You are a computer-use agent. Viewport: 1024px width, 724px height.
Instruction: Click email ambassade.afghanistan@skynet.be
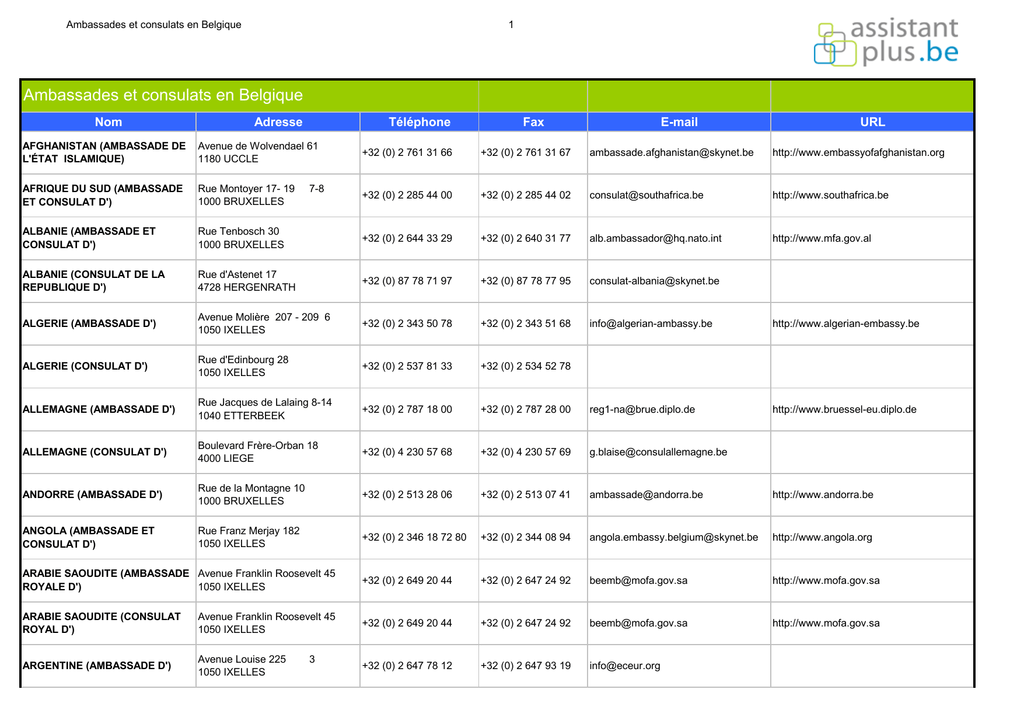671,152
